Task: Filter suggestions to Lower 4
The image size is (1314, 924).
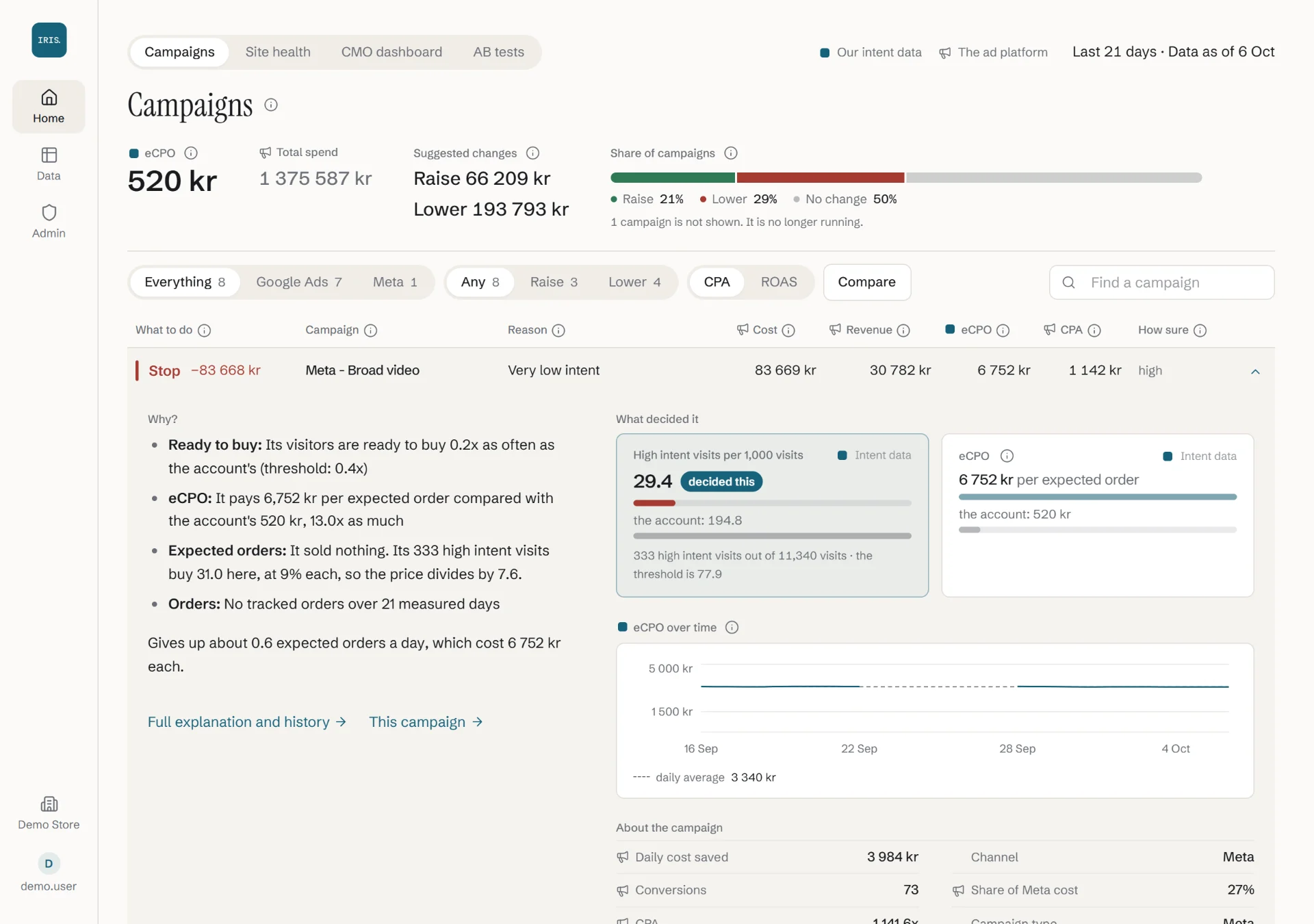Action: (x=634, y=282)
